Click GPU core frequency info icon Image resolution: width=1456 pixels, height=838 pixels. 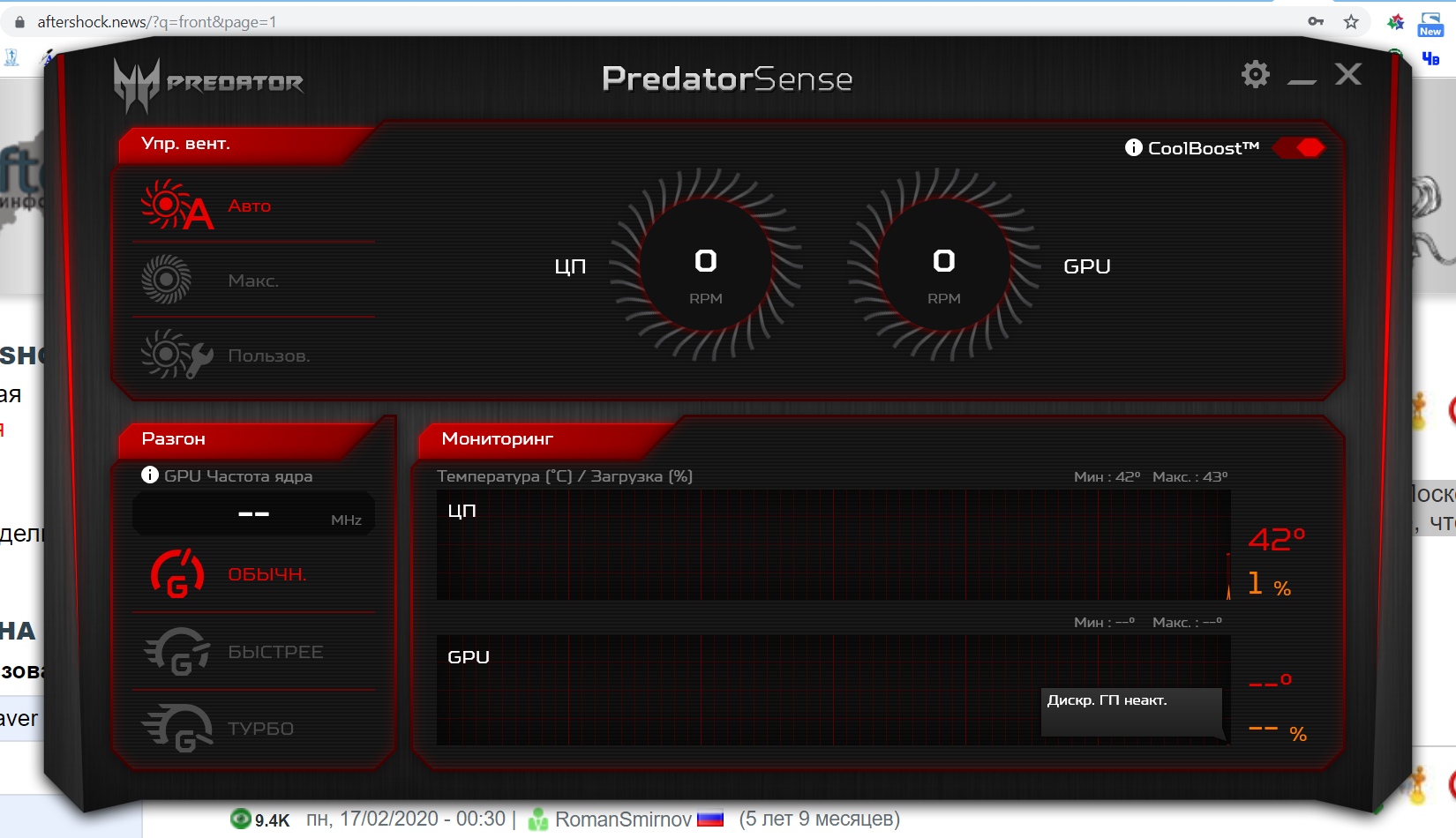point(150,475)
